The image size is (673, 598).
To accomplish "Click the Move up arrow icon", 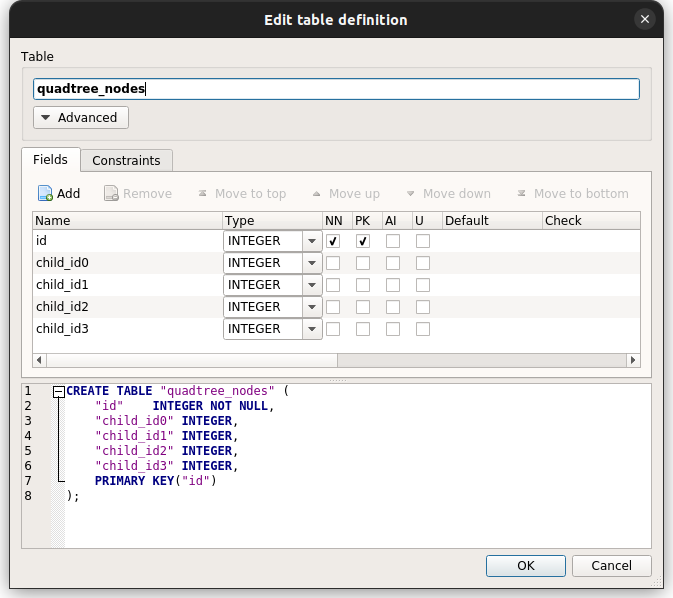I will pyautogui.click(x=316, y=194).
